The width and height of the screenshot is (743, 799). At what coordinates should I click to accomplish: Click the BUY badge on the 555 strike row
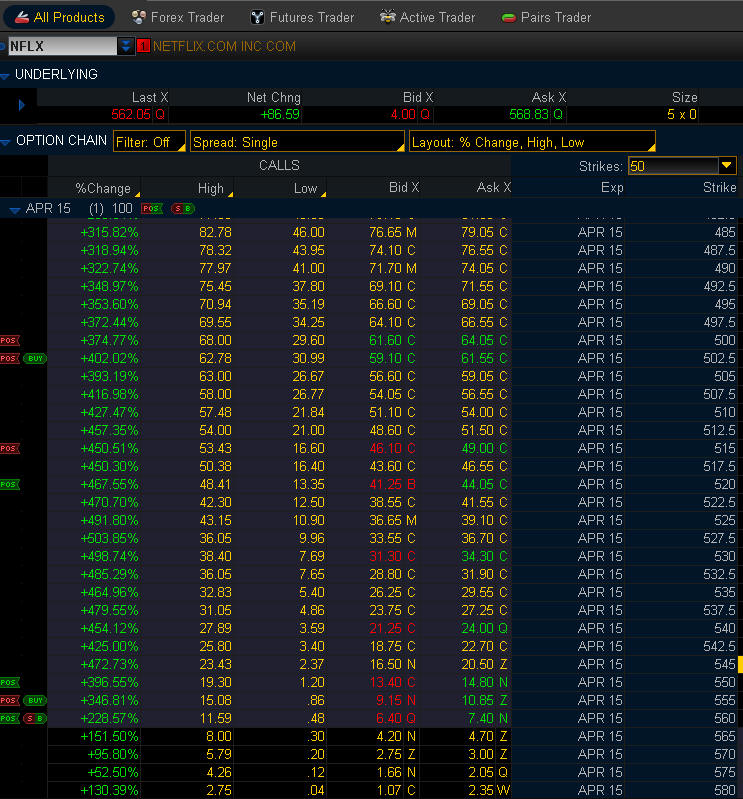[35, 700]
